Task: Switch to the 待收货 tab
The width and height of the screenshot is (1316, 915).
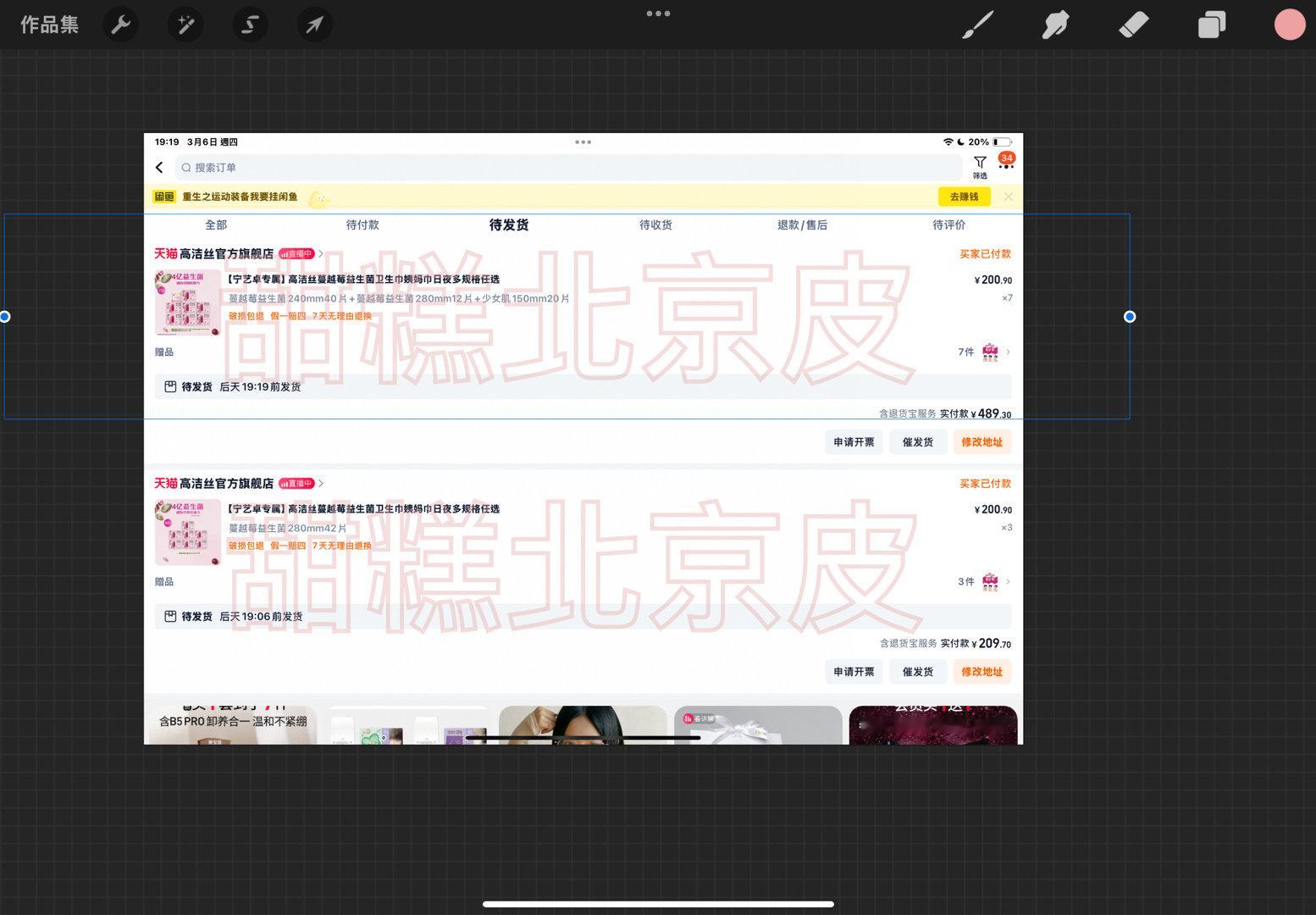Action: pyautogui.click(x=655, y=225)
